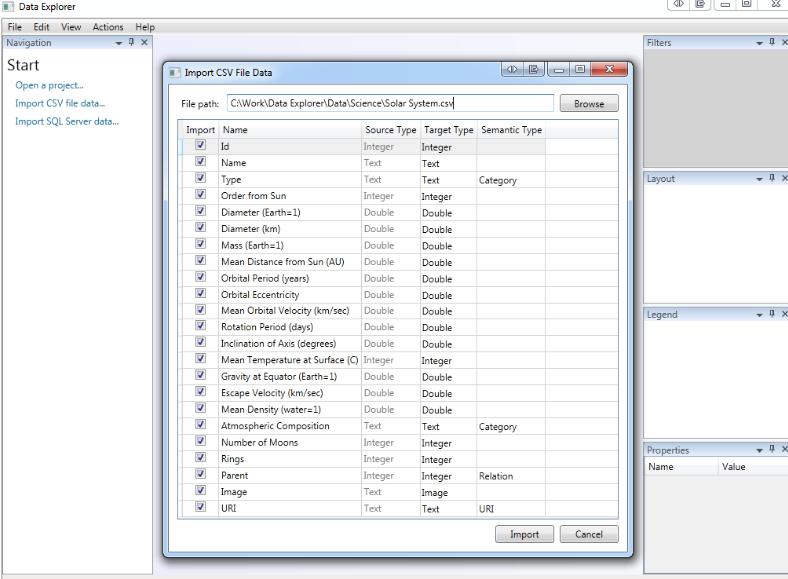The image size is (788, 579).
Task: Open the View menu
Action: click(x=73, y=26)
